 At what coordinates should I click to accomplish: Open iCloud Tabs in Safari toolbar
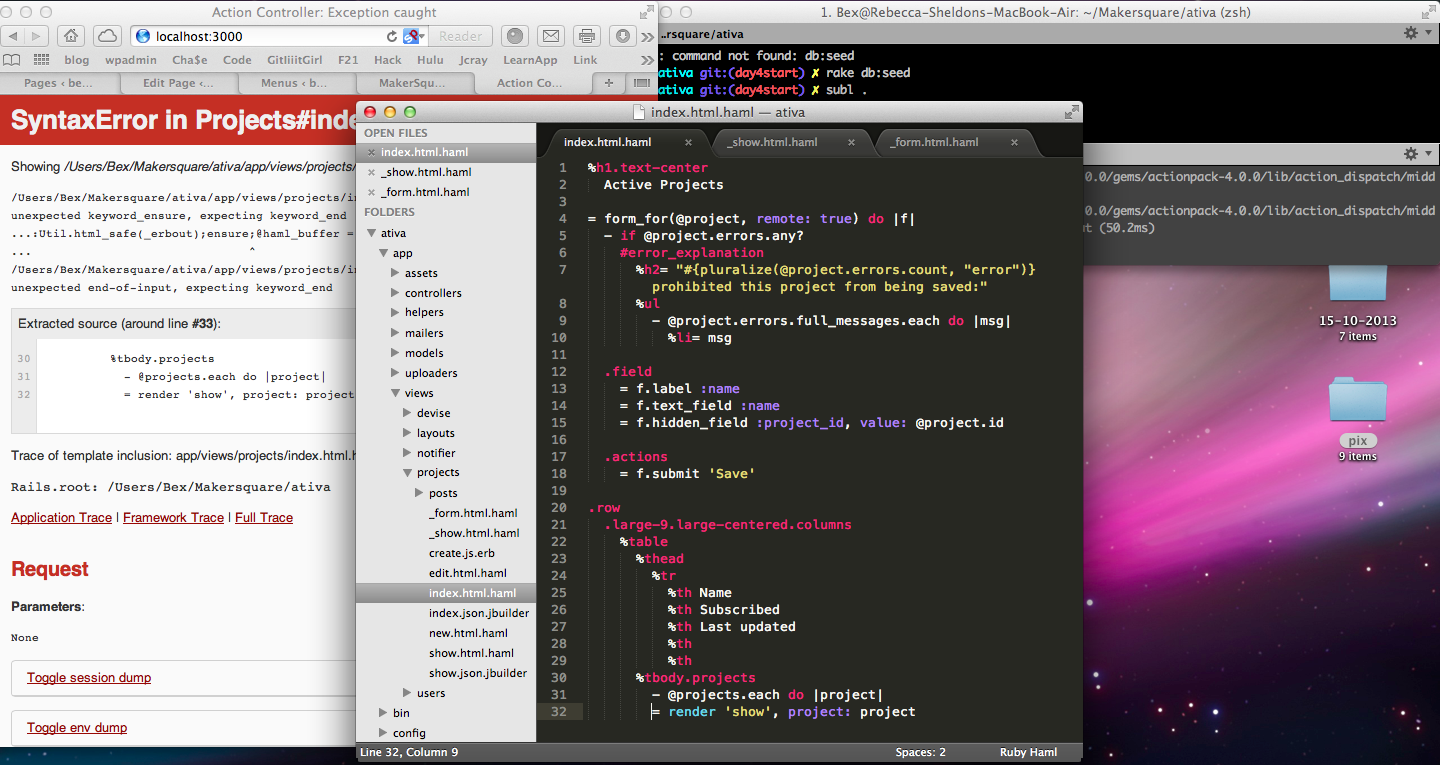tap(107, 36)
